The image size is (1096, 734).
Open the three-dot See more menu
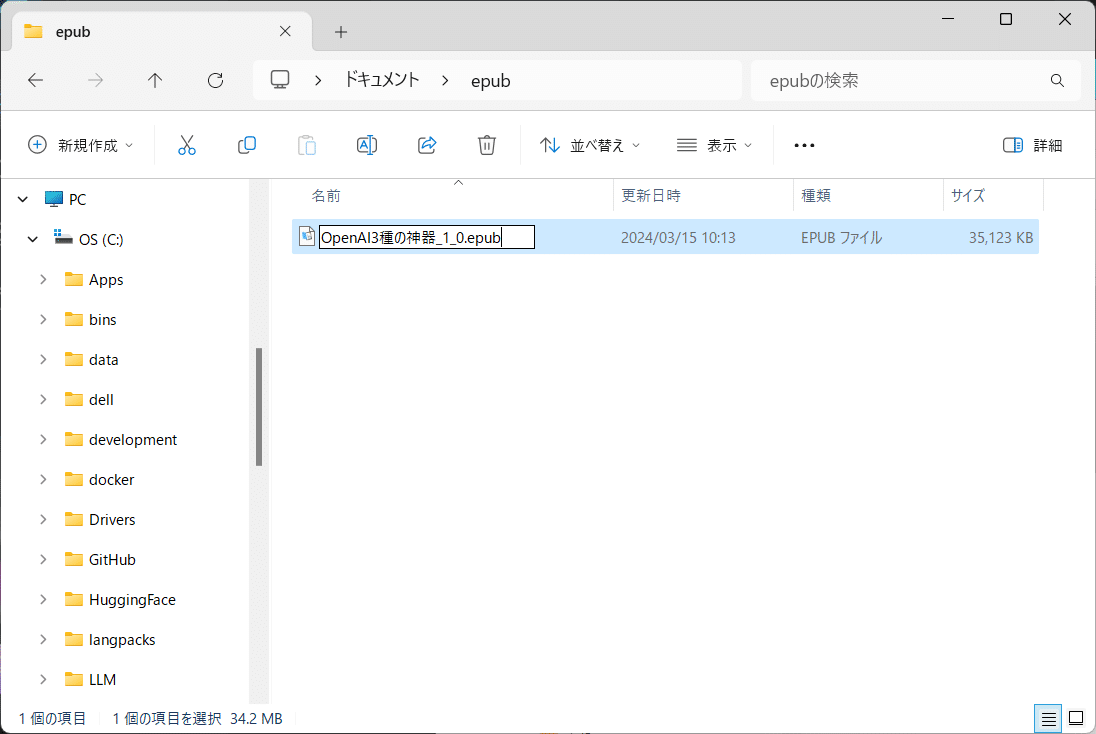tap(805, 145)
